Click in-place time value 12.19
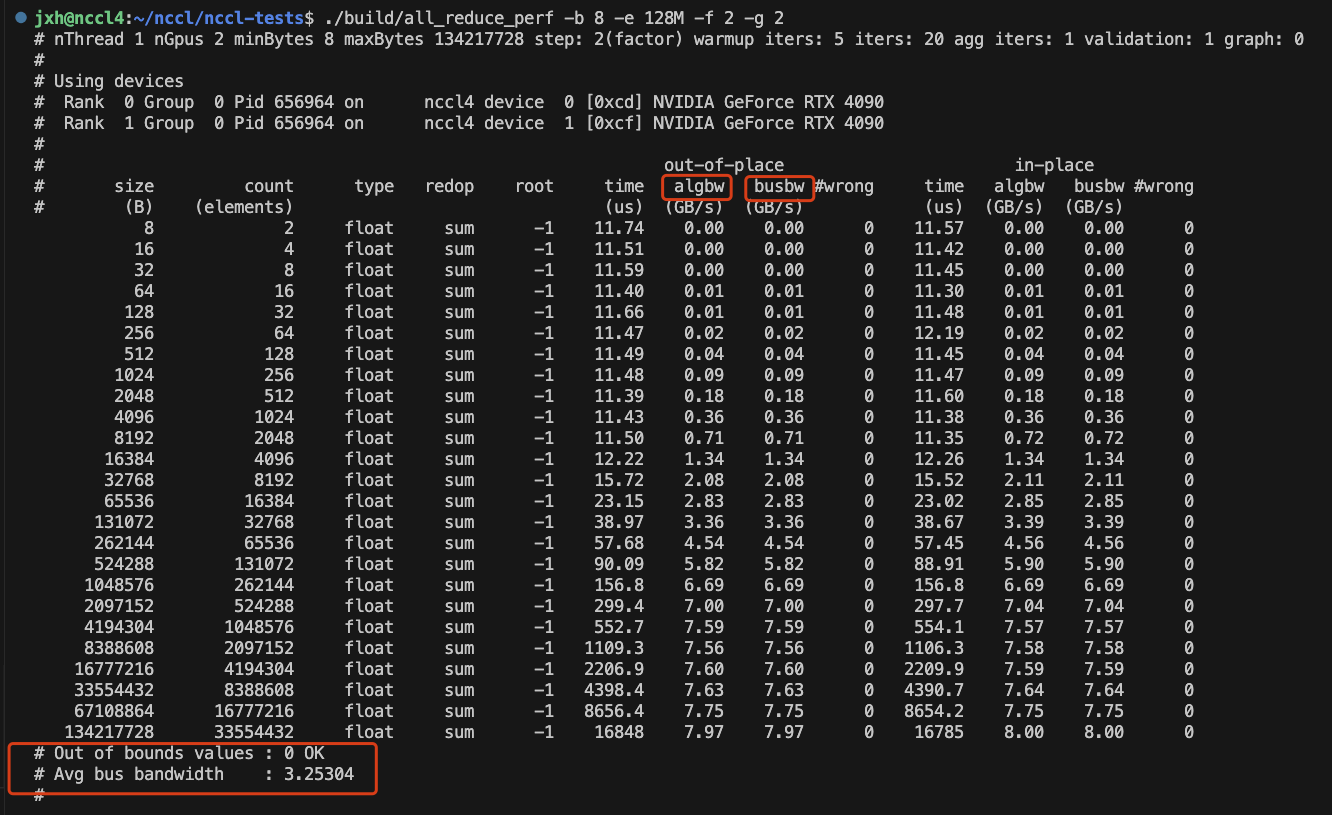Screen dimensions: 1332x815 [x=939, y=333]
